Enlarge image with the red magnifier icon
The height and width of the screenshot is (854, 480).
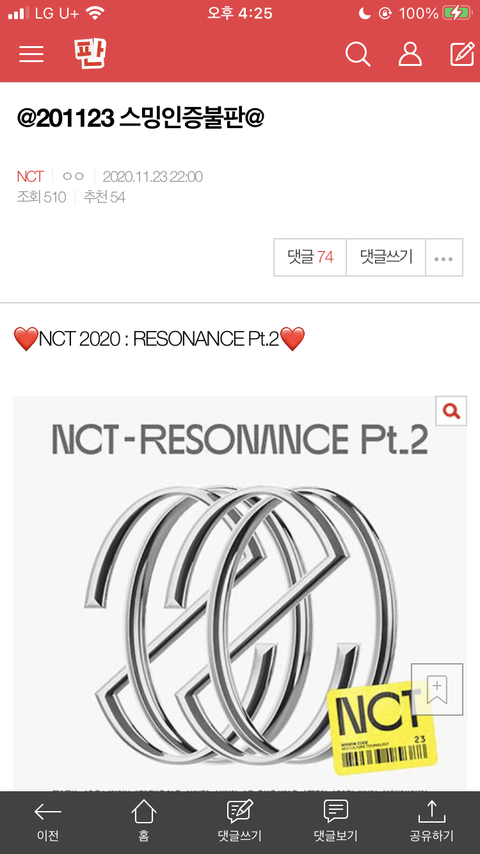451,411
